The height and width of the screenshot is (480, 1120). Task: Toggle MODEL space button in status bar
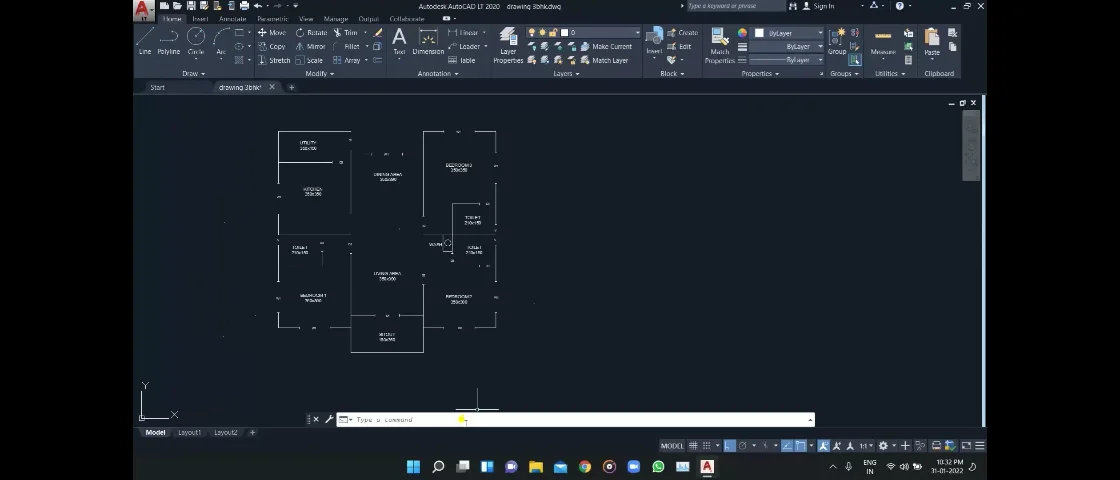pos(672,446)
